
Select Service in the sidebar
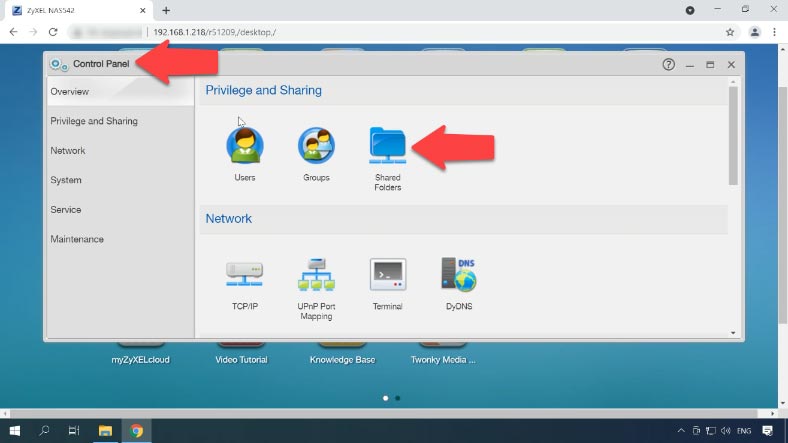coord(121,209)
